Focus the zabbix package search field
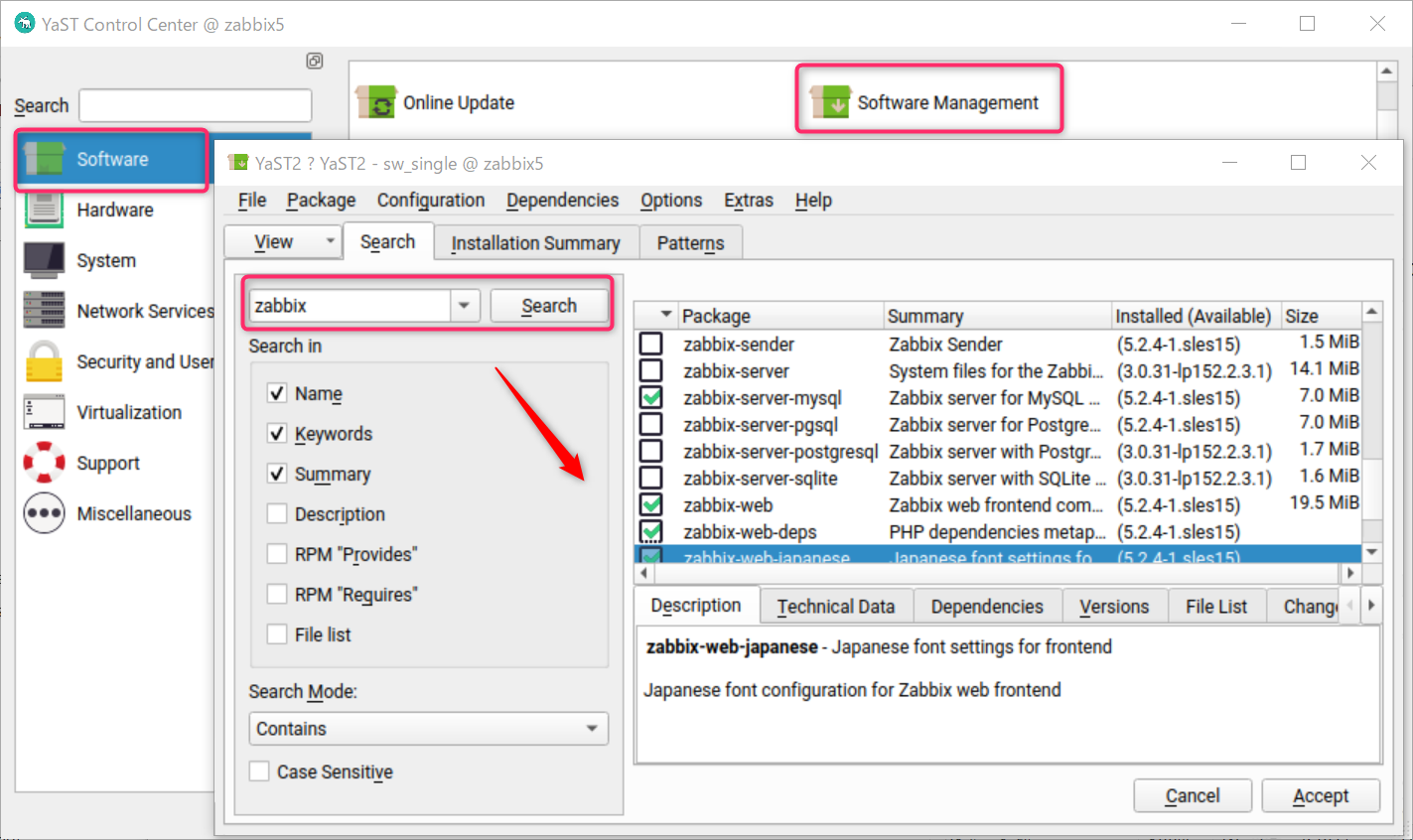Image resolution: width=1413 pixels, height=840 pixels. pos(350,306)
